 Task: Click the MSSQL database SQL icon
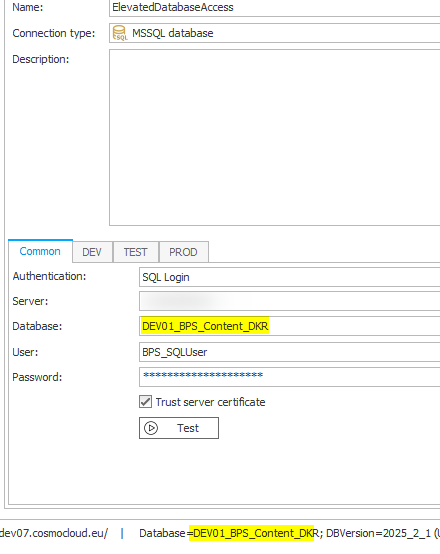tap(120, 33)
